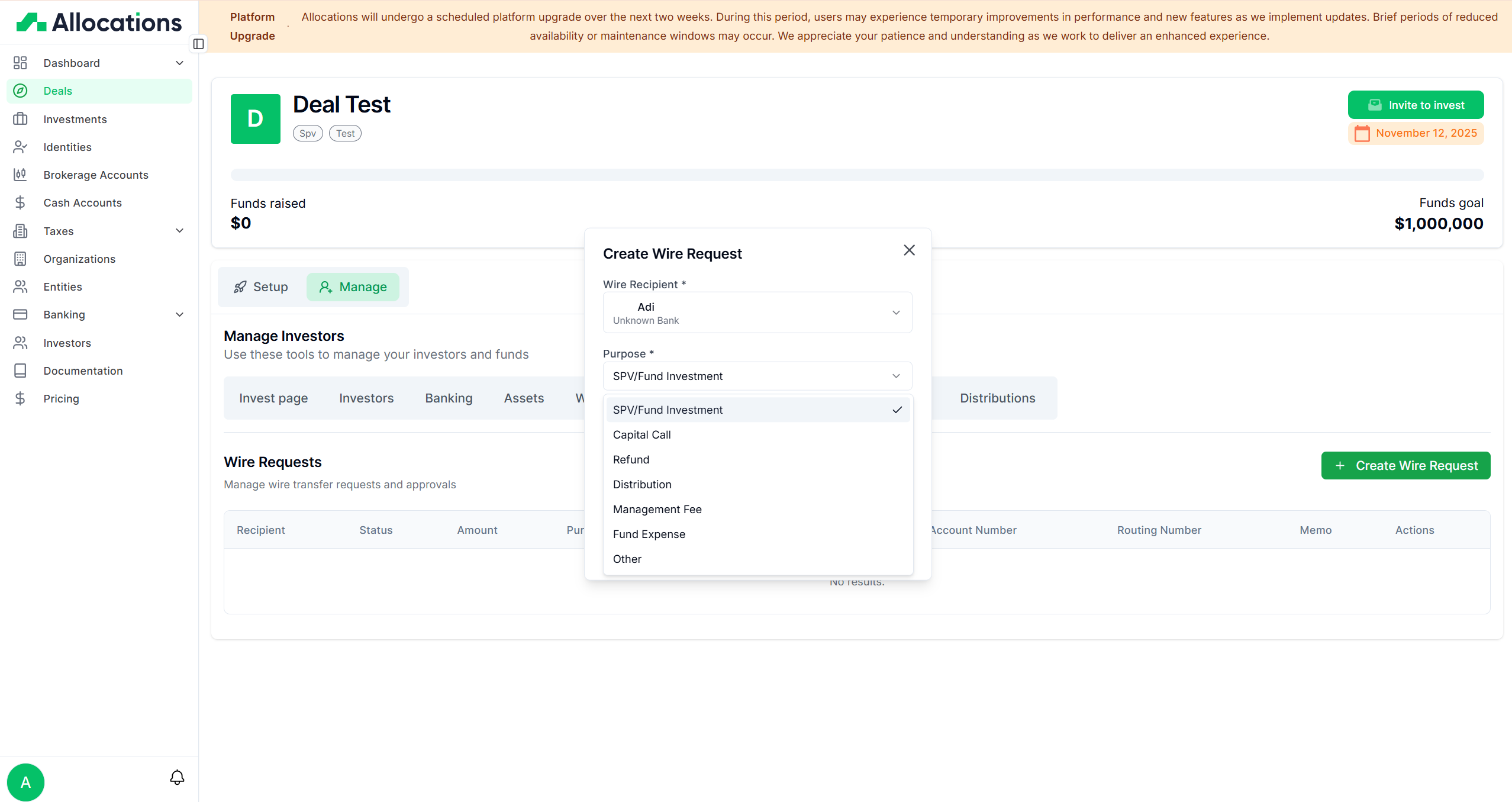This screenshot has height=802, width=1512.
Task: Open notifications bell icon
Action: coord(177,777)
